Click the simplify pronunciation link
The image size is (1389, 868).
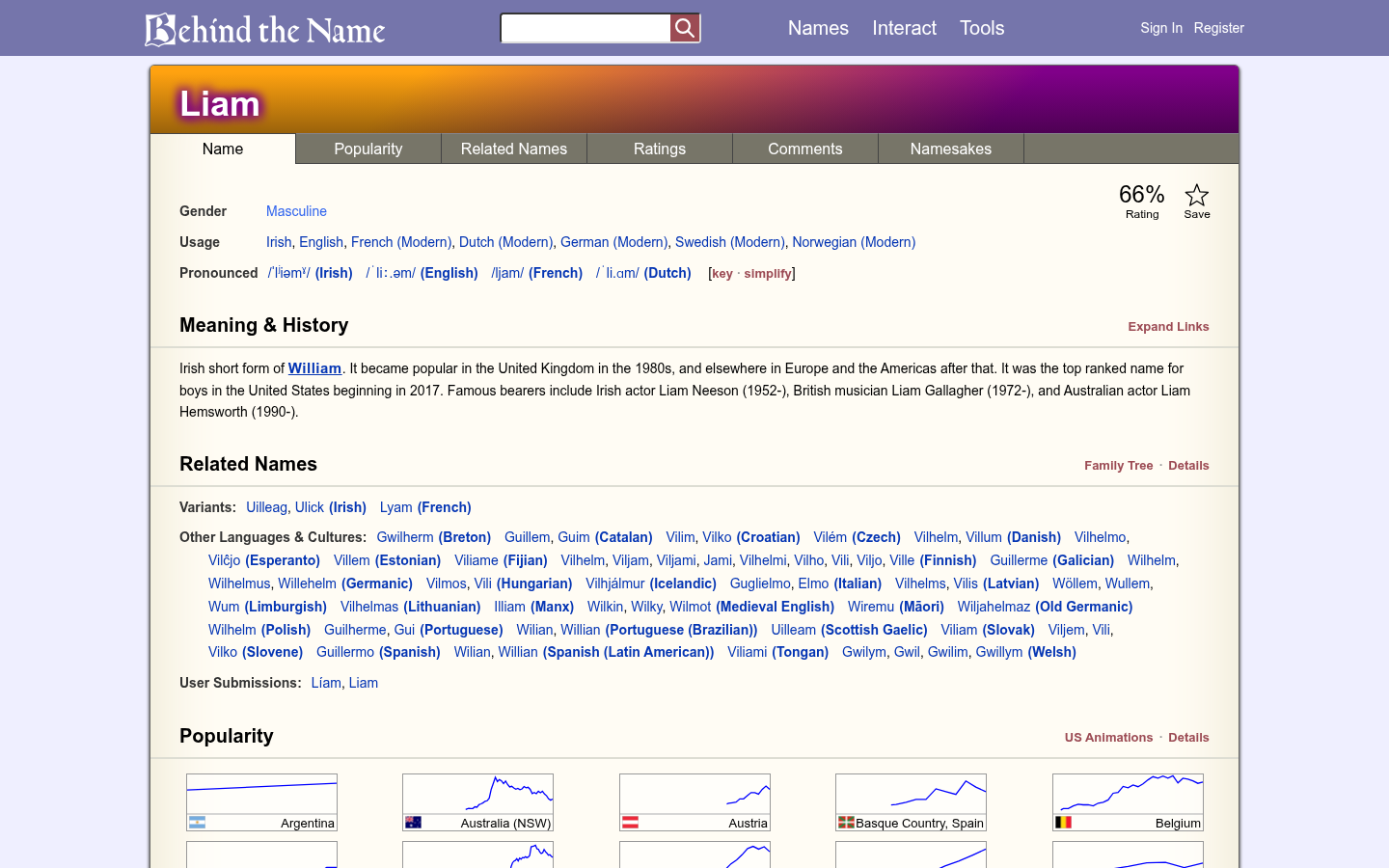pos(768,274)
